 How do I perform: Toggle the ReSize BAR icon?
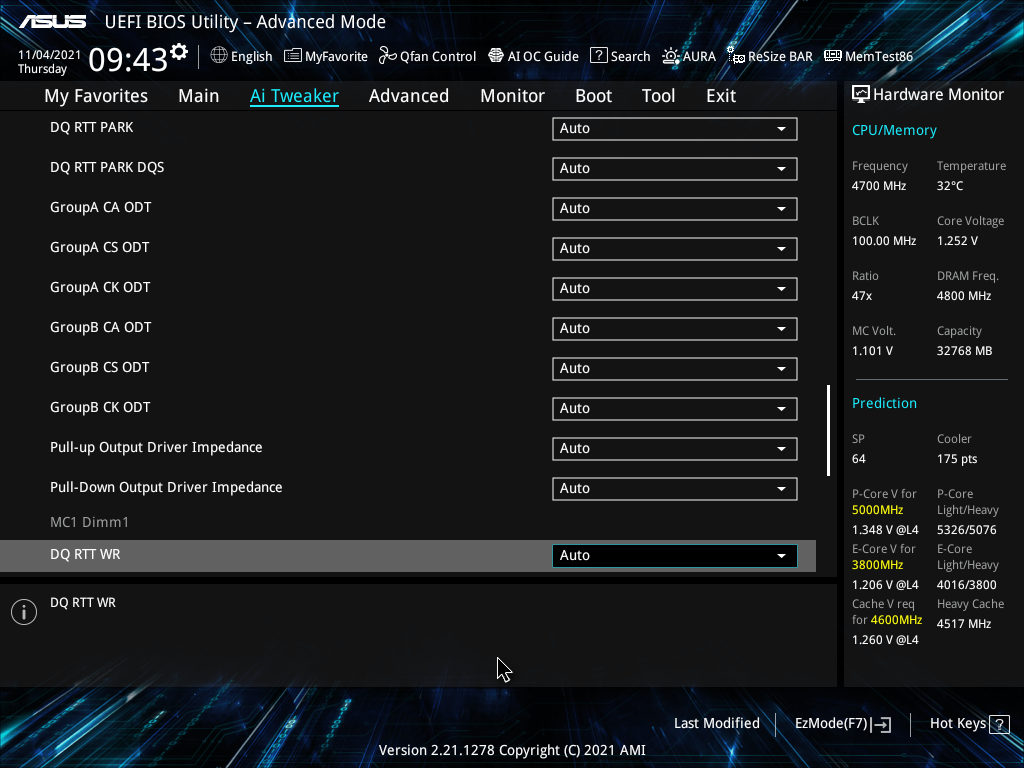[736, 56]
